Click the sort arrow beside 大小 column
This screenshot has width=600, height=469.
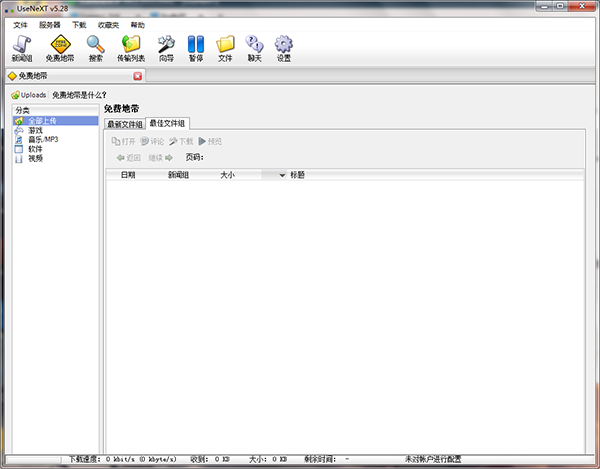[266, 175]
